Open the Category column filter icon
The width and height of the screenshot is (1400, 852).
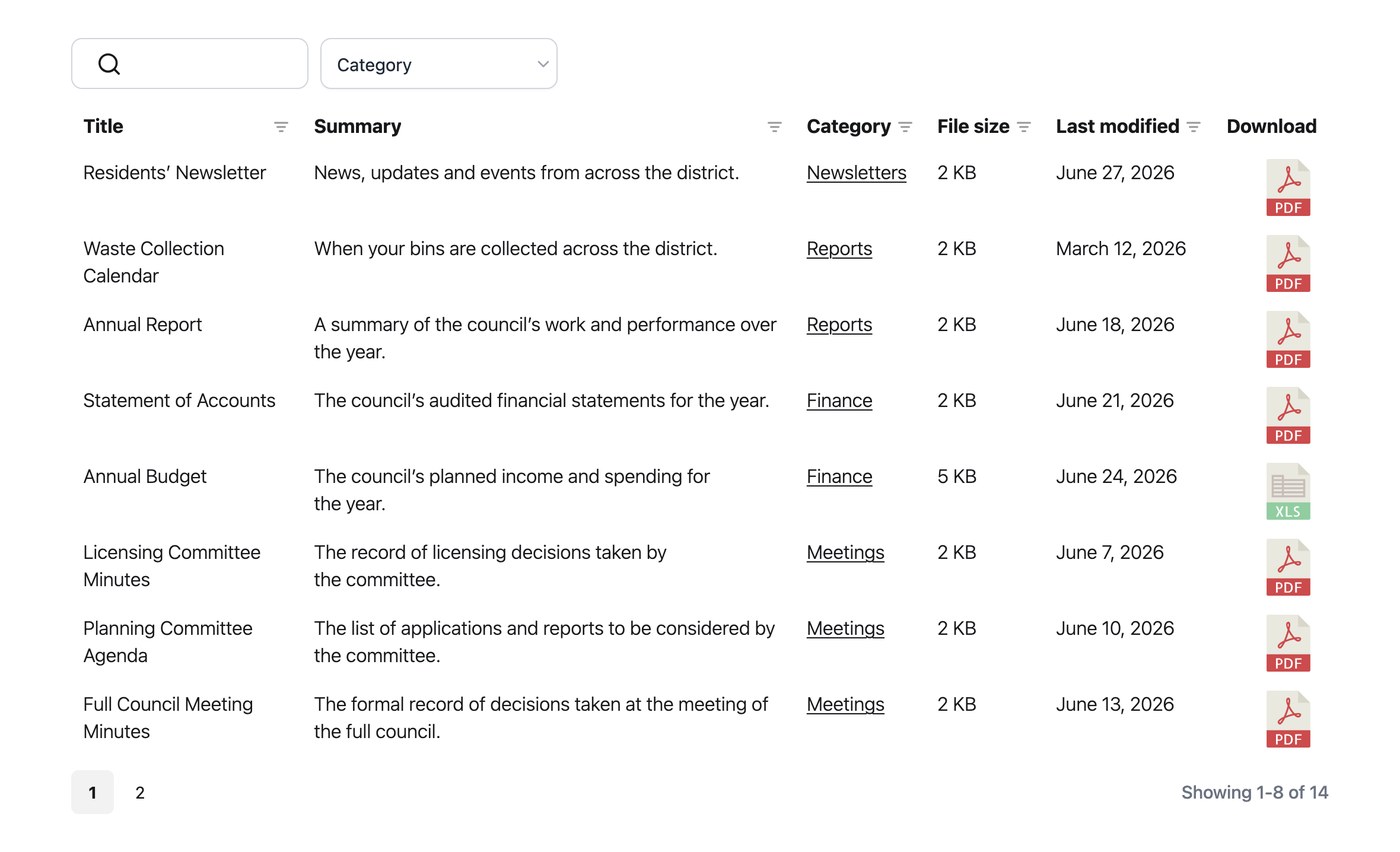(905, 127)
